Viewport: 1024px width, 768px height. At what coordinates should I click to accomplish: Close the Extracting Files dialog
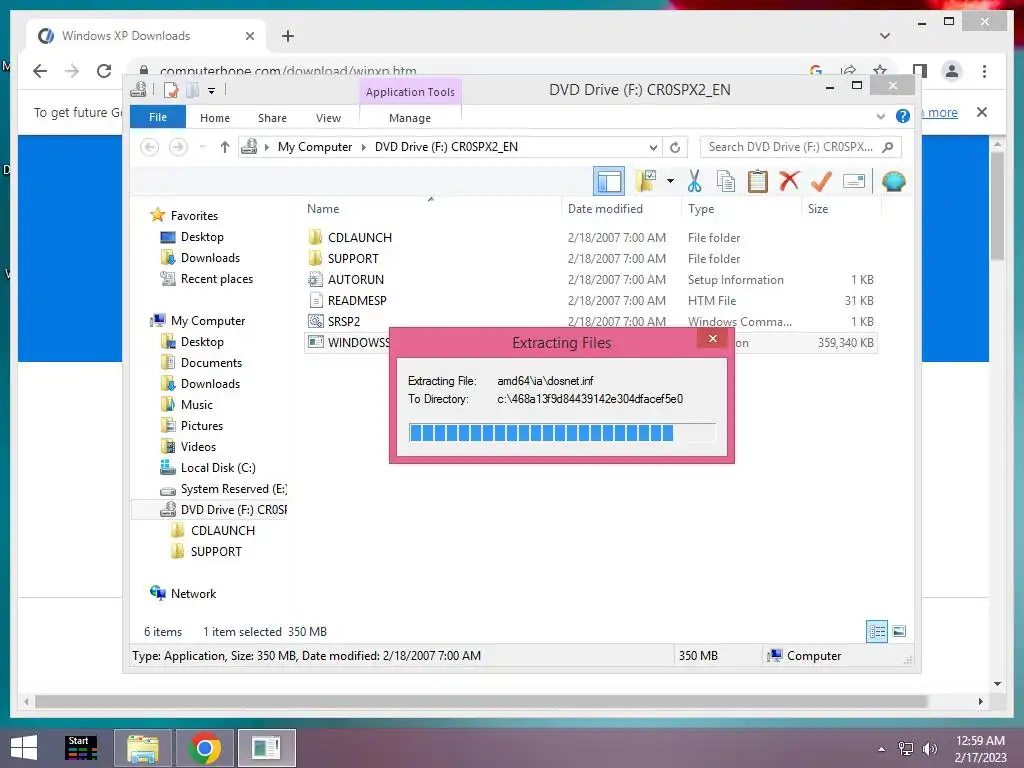point(713,338)
